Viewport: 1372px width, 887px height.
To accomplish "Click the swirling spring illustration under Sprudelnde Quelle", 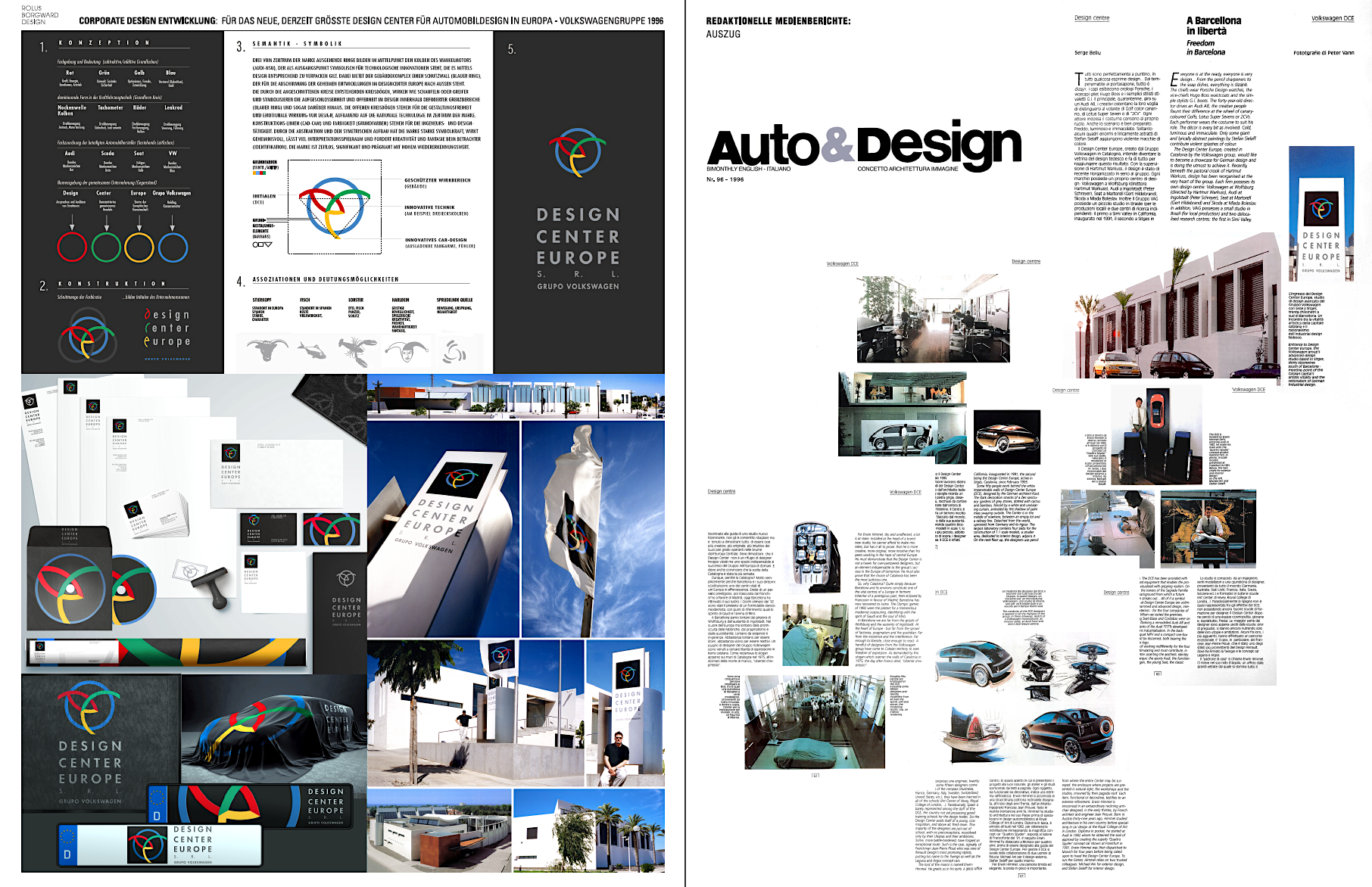I will click(x=454, y=350).
